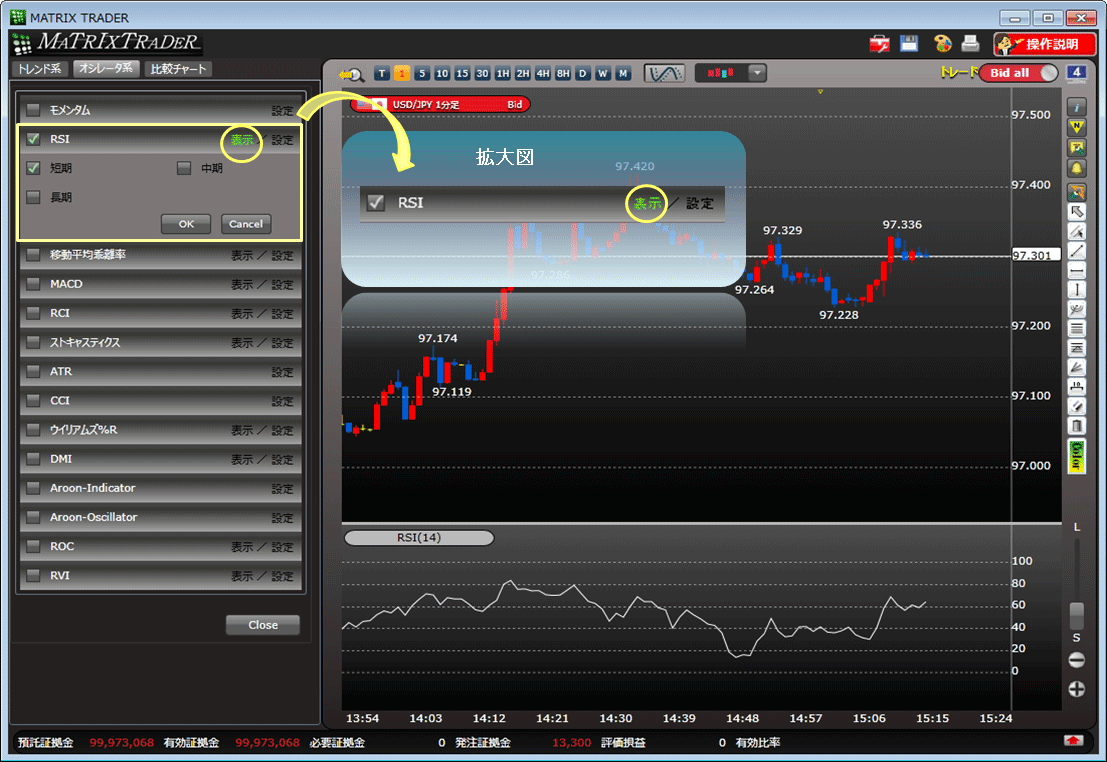Select the arrow cursor tool
The height and width of the screenshot is (762, 1107).
[x=1077, y=211]
